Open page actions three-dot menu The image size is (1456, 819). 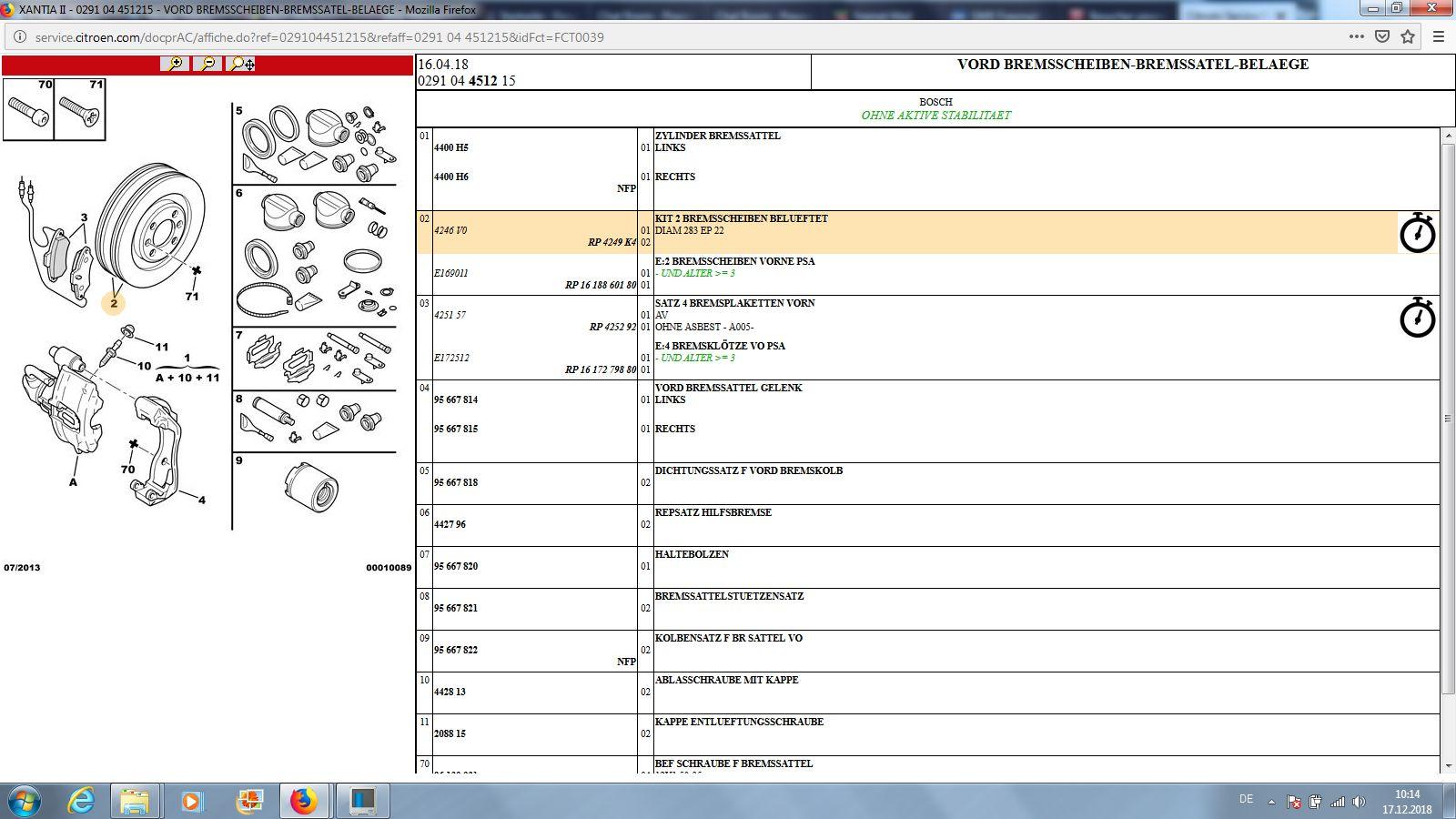pos(1356,37)
